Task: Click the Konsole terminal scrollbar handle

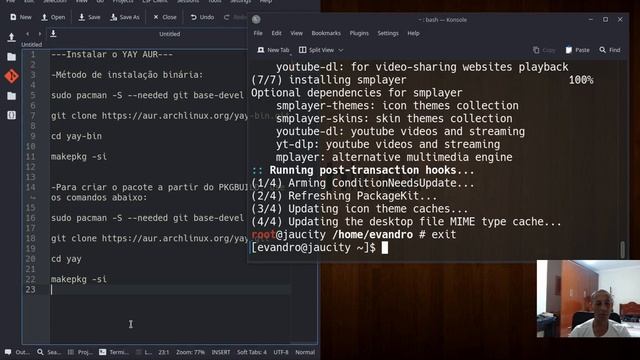Action: click(622, 249)
